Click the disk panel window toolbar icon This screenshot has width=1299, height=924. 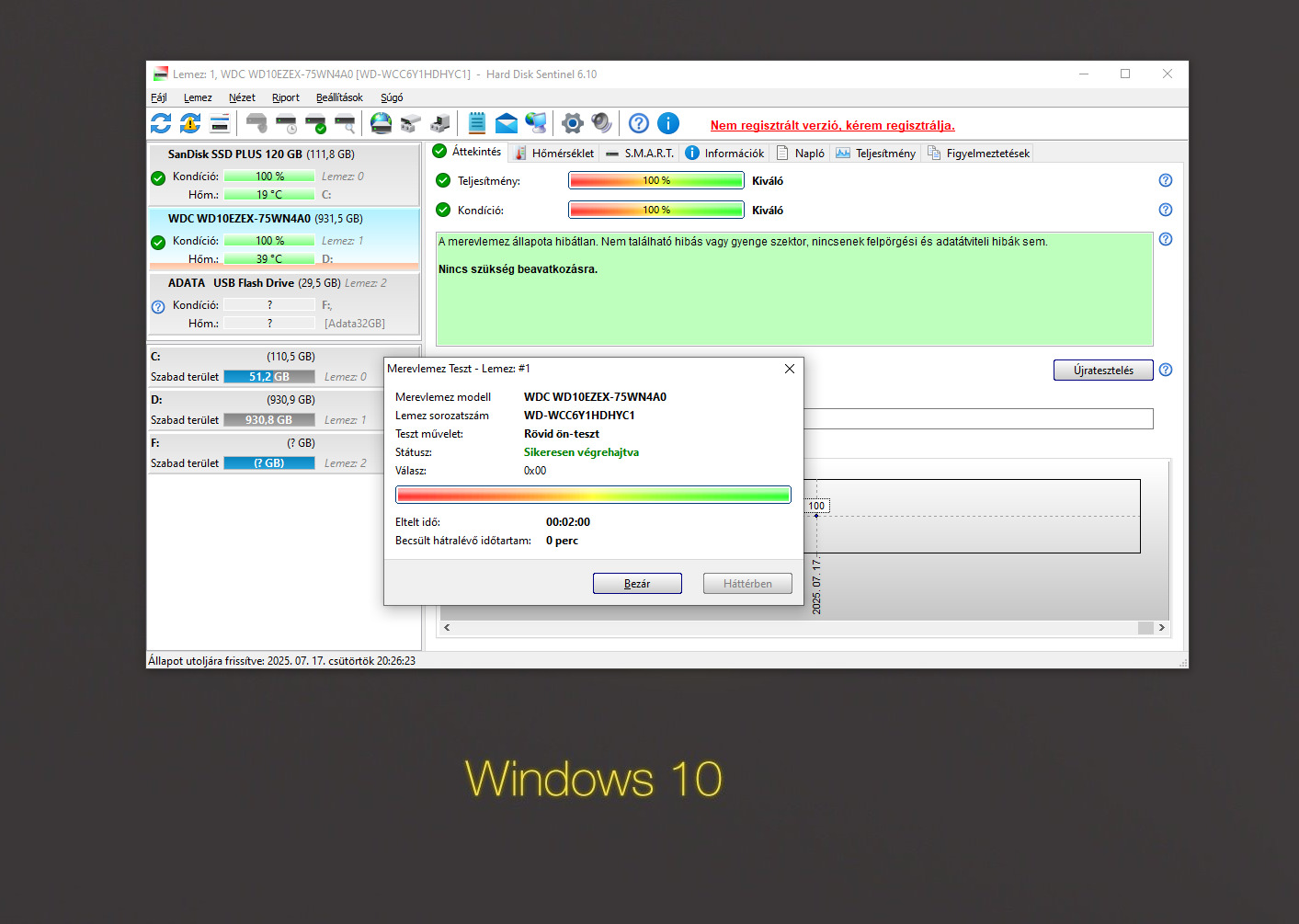tap(220, 123)
